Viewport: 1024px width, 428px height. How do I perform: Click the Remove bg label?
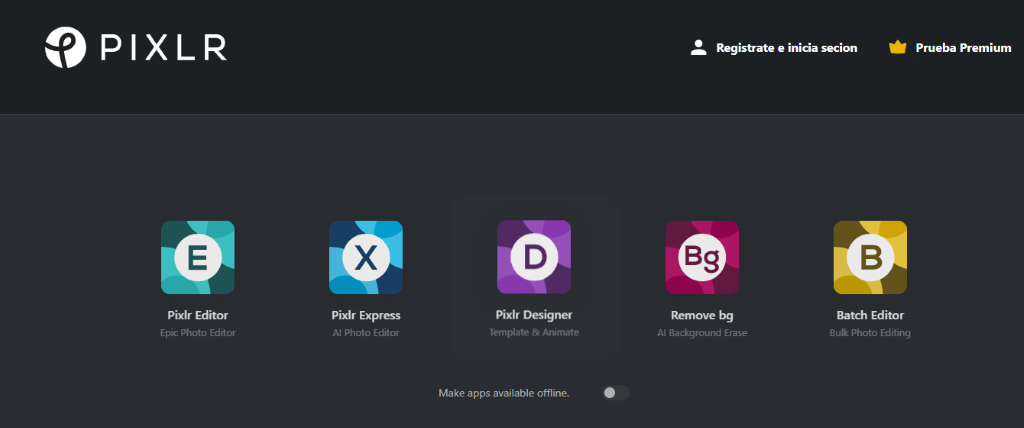pyautogui.click(x=702, y=316)
